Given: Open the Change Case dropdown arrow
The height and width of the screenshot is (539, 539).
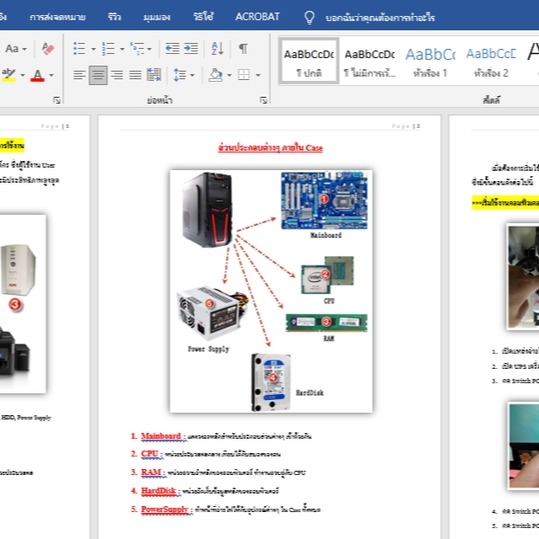Looking at the screenshot, I should [24, 49].
